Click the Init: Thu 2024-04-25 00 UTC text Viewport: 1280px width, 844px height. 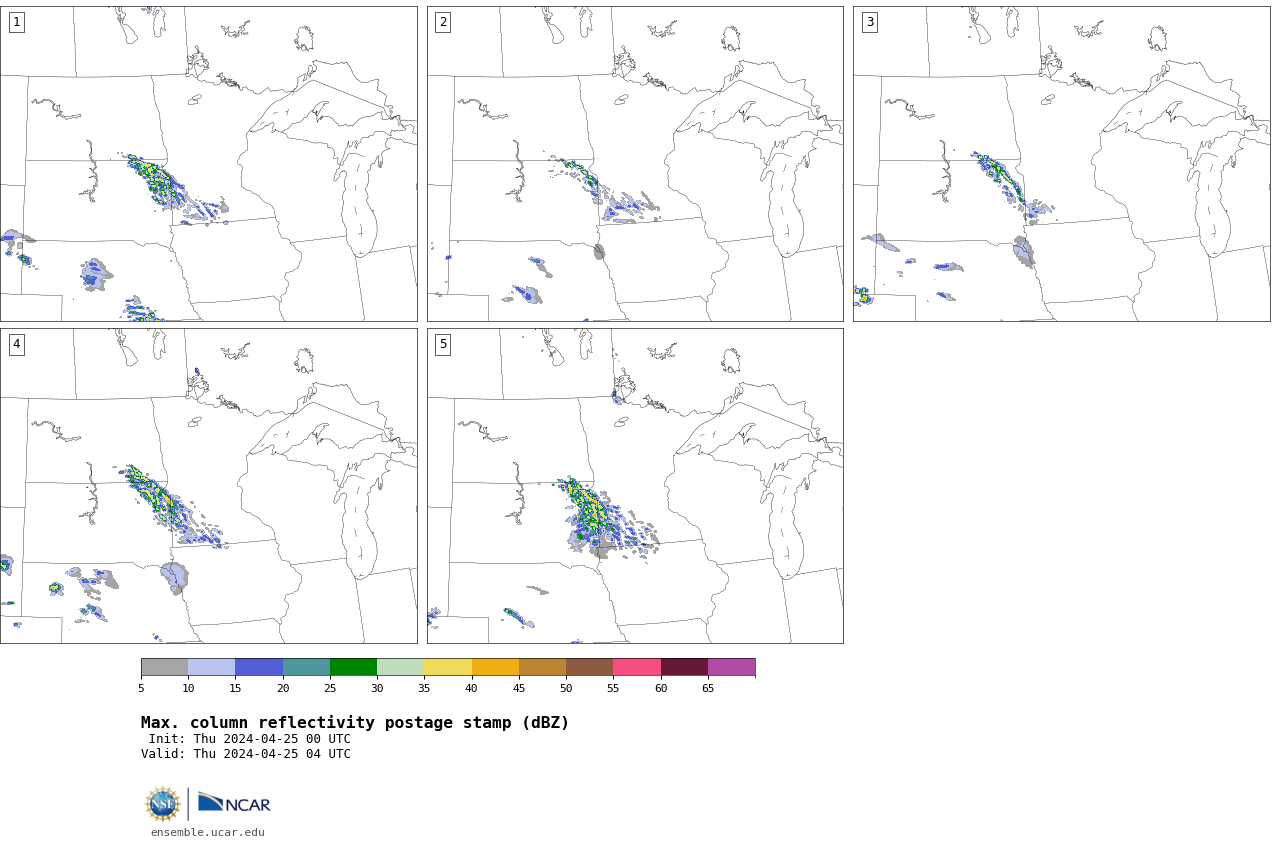click(x=250, y=739)
